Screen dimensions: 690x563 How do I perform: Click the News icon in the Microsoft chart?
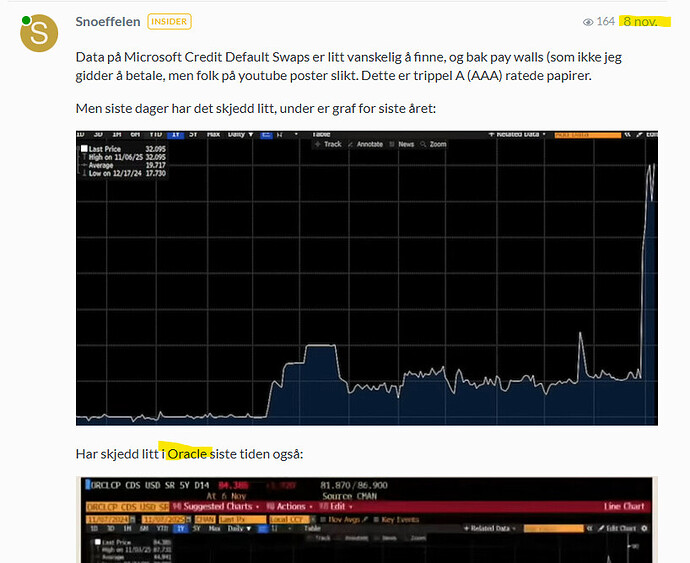(405, 145)
